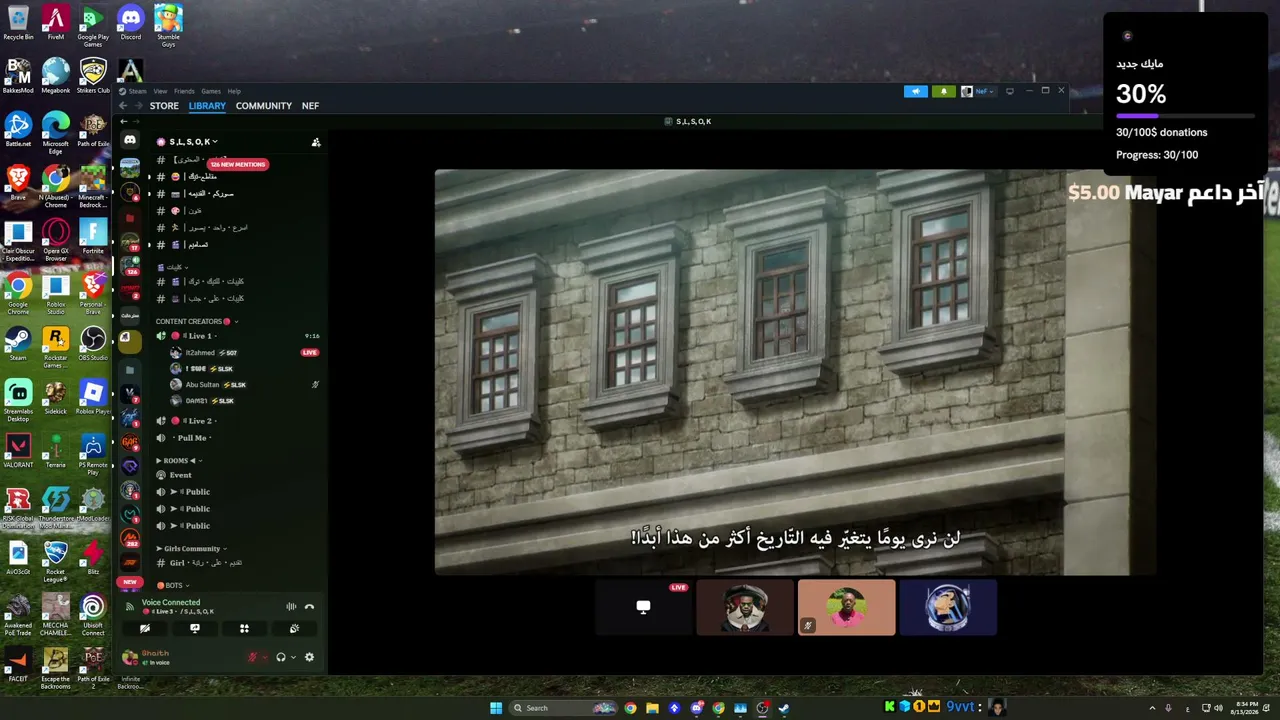The height and width of the screenshot is (720, 1280).
Task: Toggle microphone mute in Discord user panel
Action: (253, 657)
